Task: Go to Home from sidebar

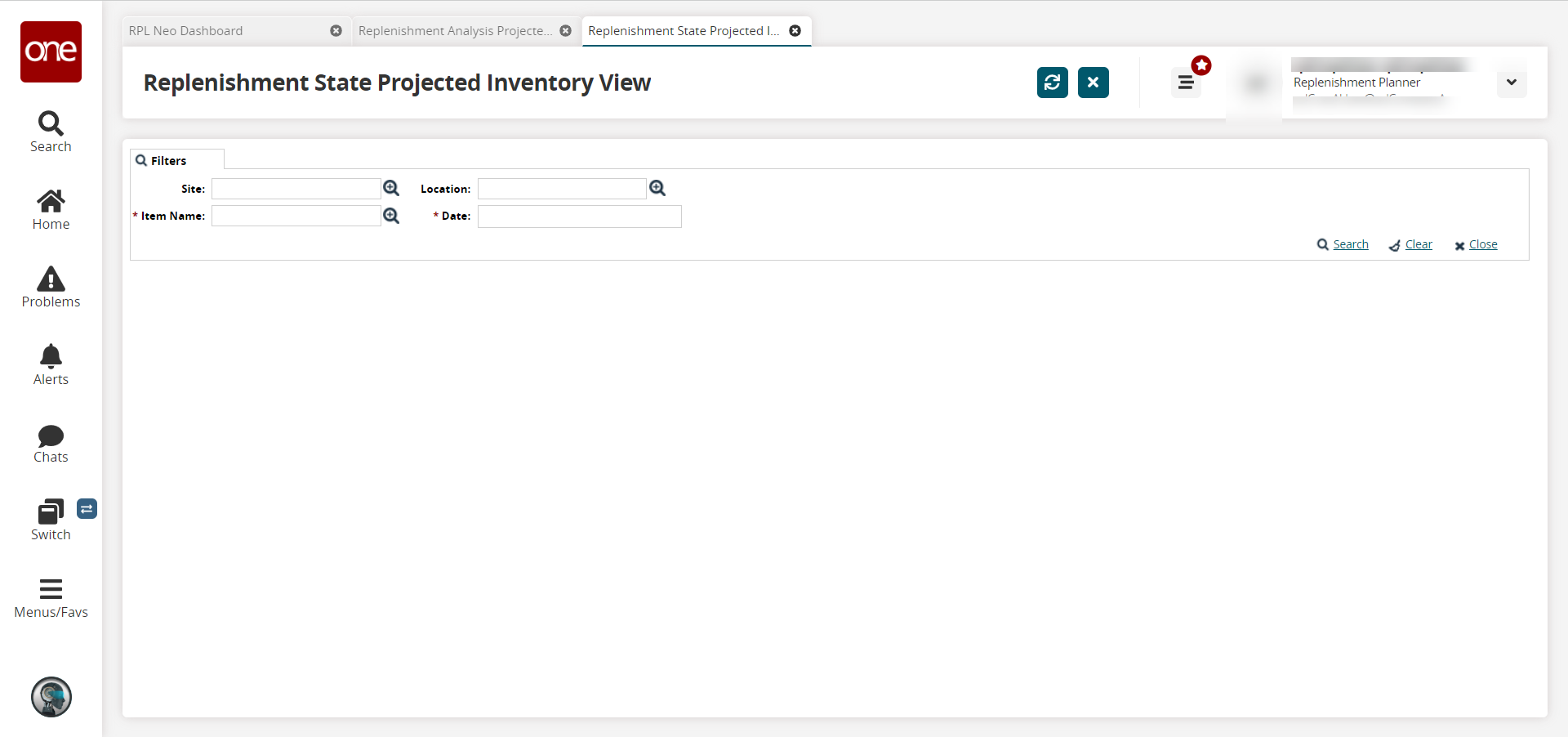Action: (51, 210)
